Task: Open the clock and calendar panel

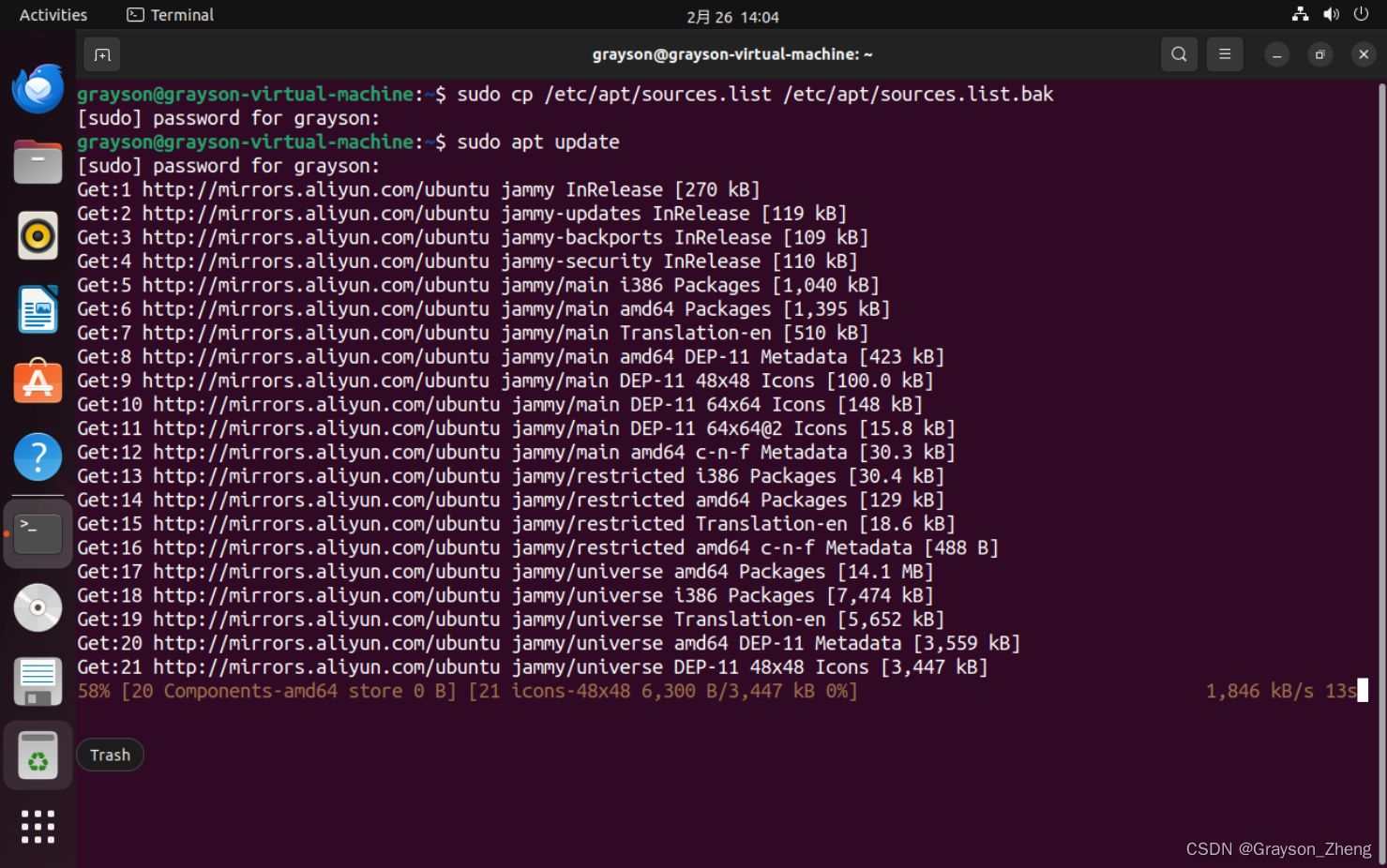Action: coord(732,17)
